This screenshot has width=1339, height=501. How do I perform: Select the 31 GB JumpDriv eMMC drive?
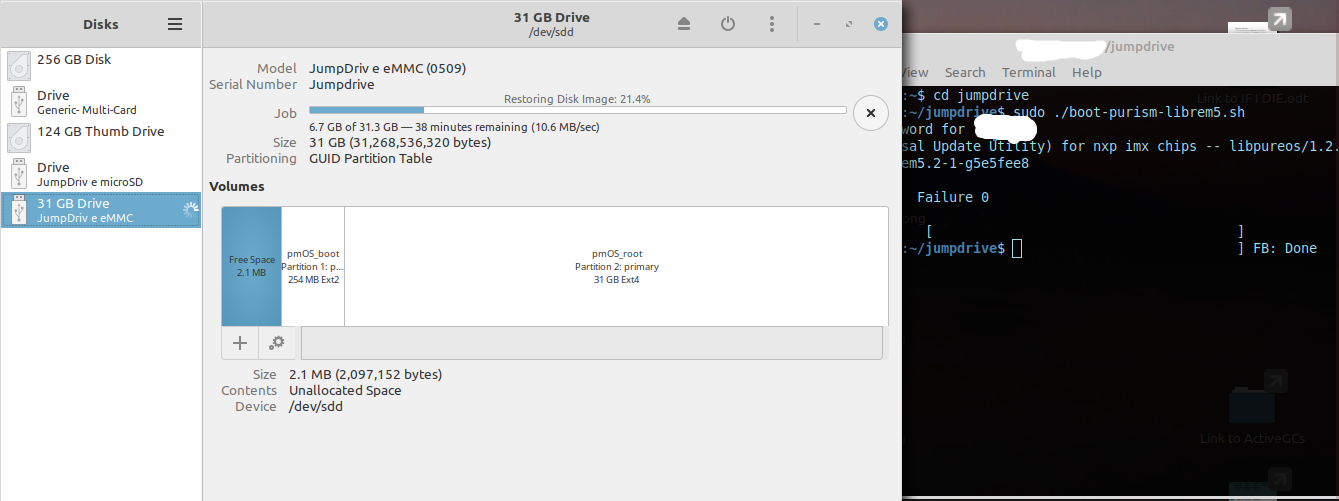pos(100,210)
